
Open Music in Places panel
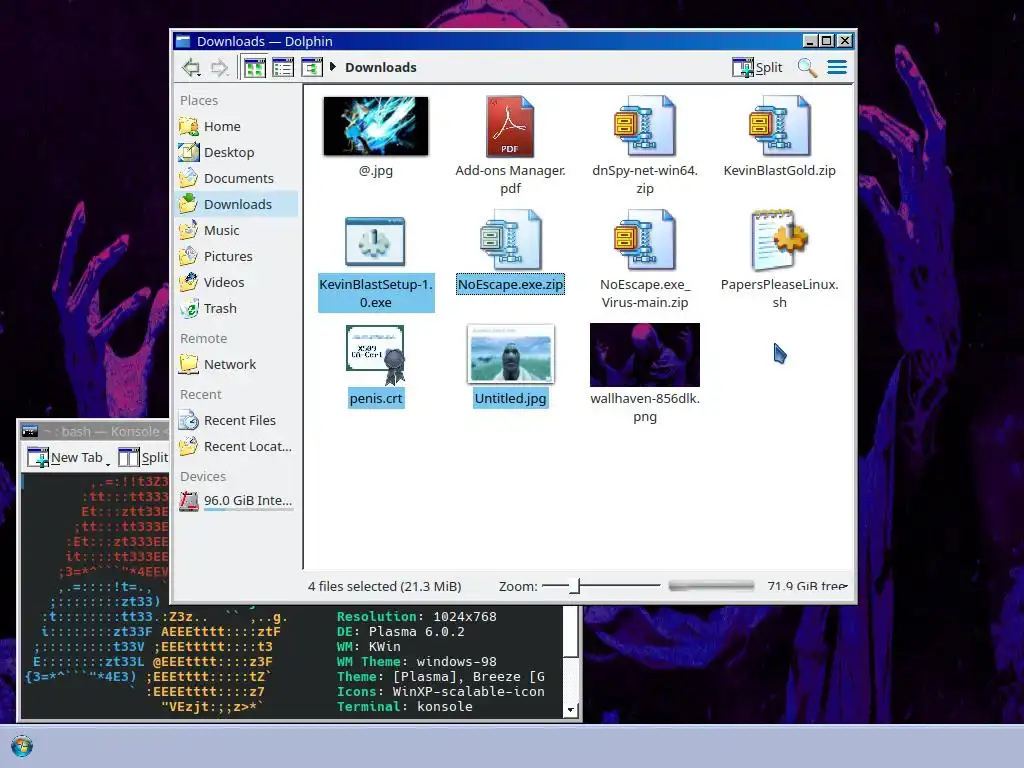pyautogui.click(x=238, y=231)
